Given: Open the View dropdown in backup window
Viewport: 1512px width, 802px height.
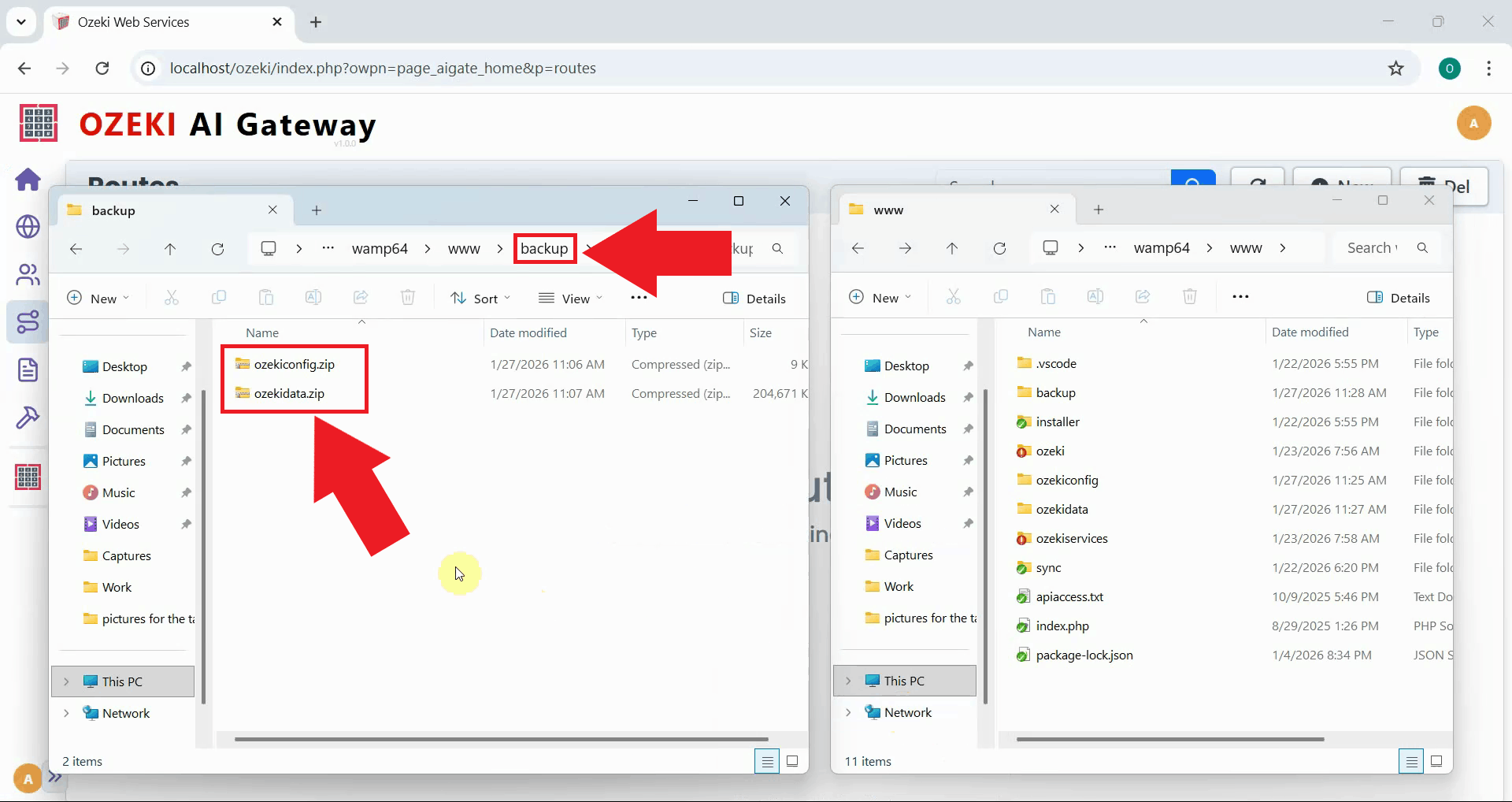Looking at the screenshot, I should tap(571, 299).
